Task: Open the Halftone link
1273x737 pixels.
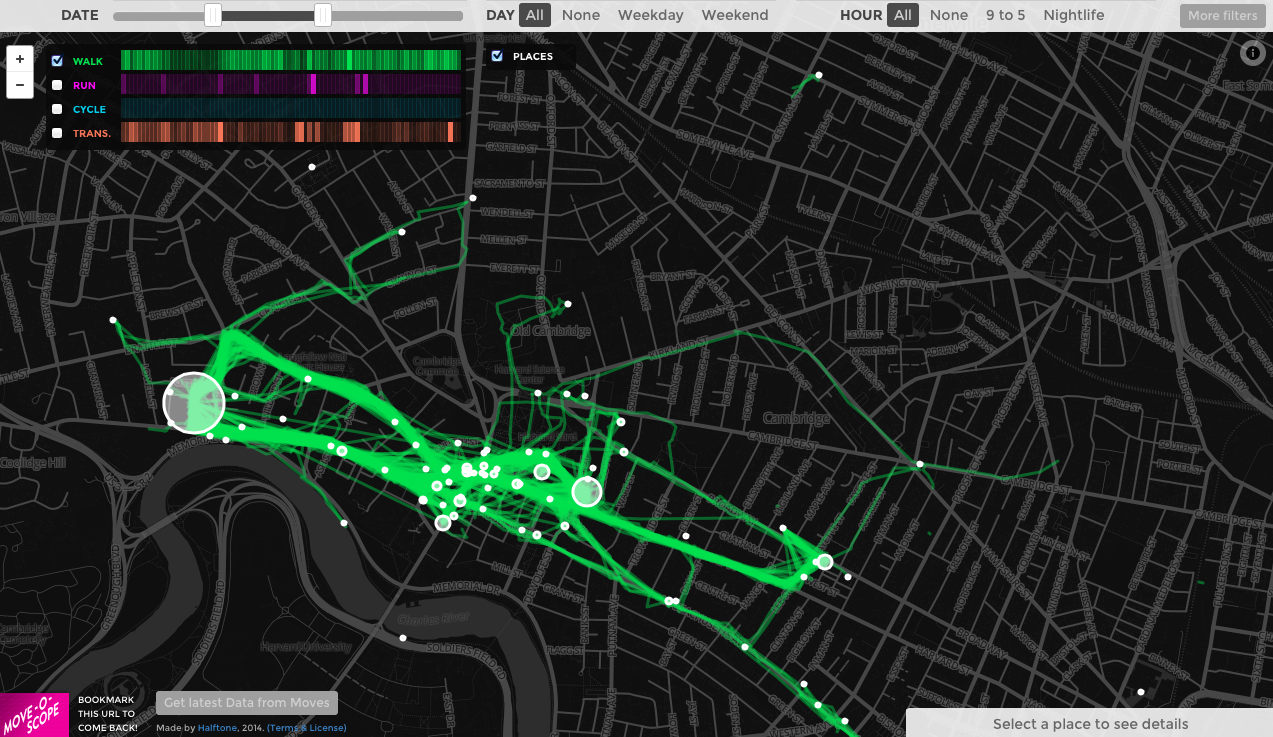Action: pyautogui.click(x=216, y=728)
